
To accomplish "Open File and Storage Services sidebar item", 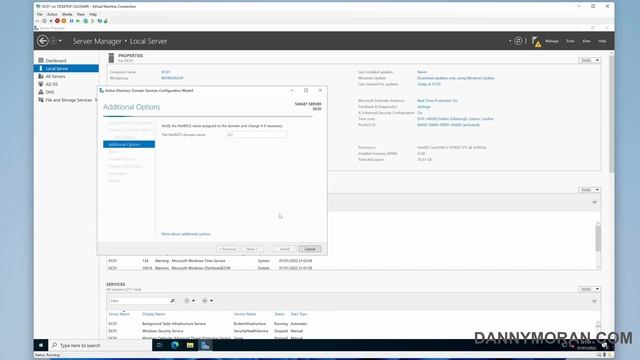I will pyautogui.click(x=66, y=100).
